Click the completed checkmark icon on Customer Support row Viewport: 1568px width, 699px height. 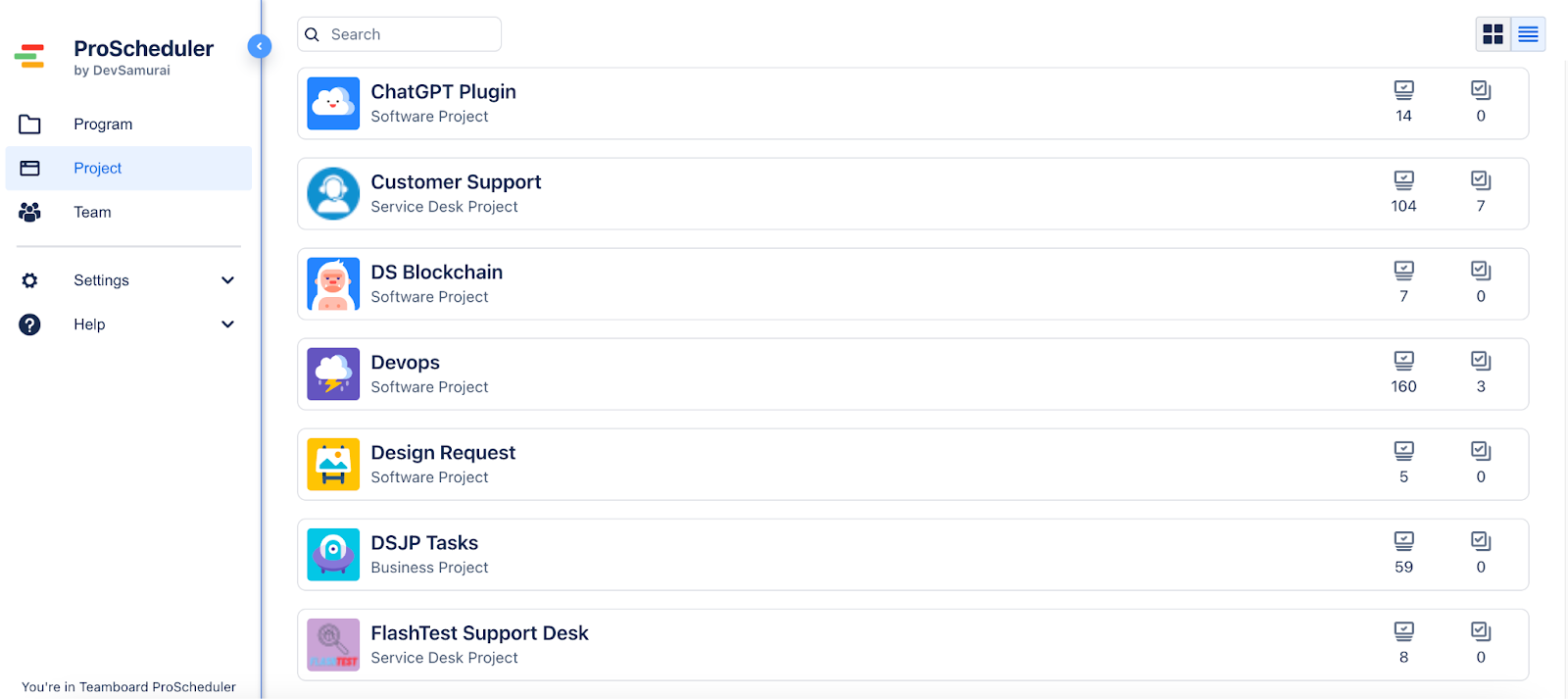coord(1480,179)
